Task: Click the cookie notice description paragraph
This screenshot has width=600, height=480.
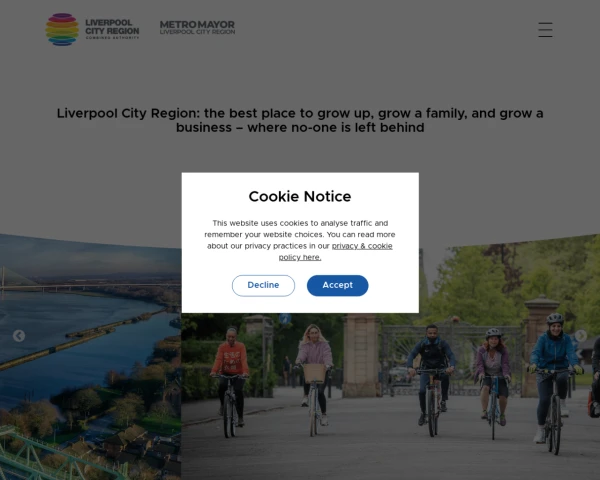Action: (x=300, y=240)
